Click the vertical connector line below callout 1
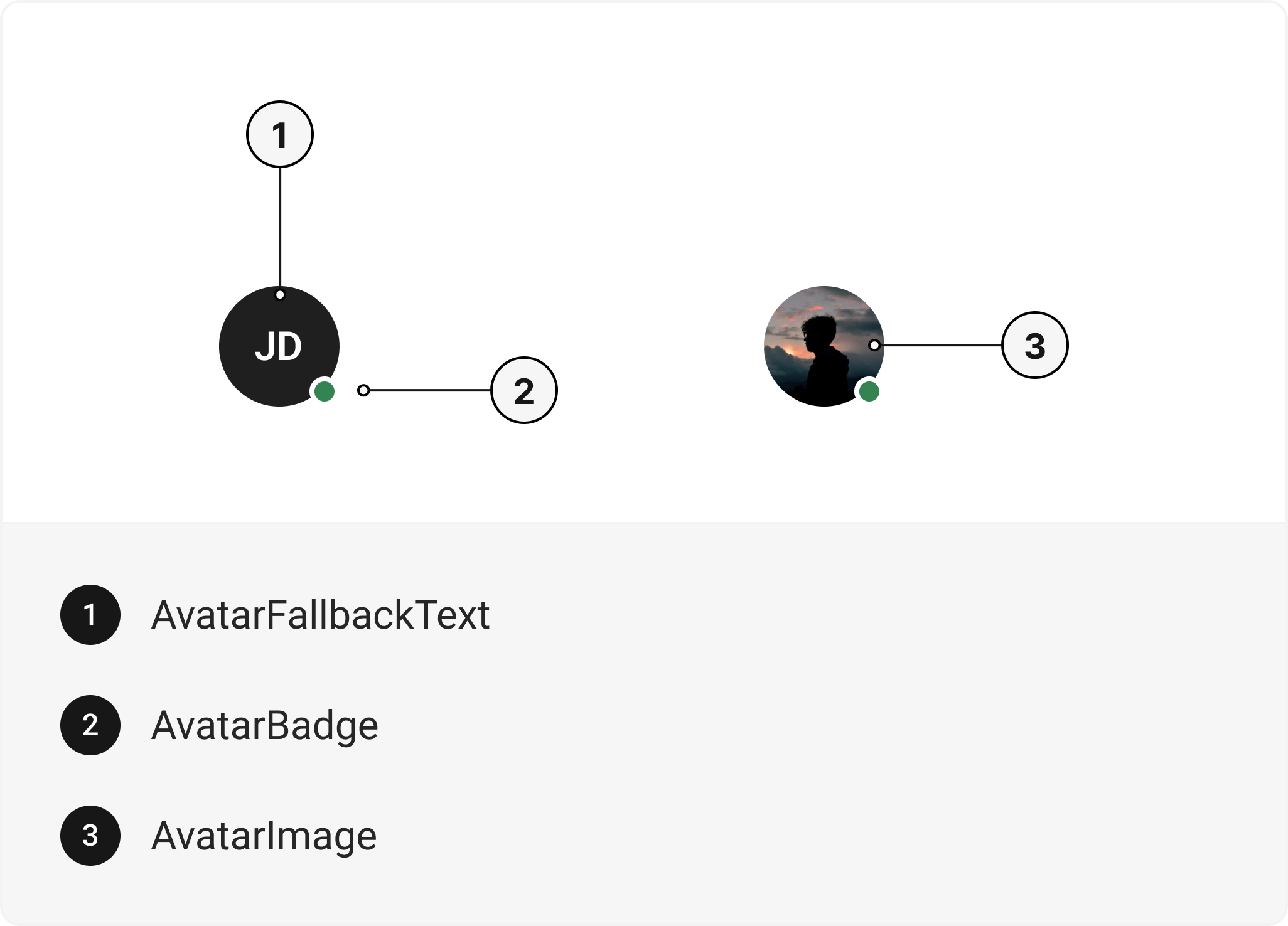 tap(280, 226)
